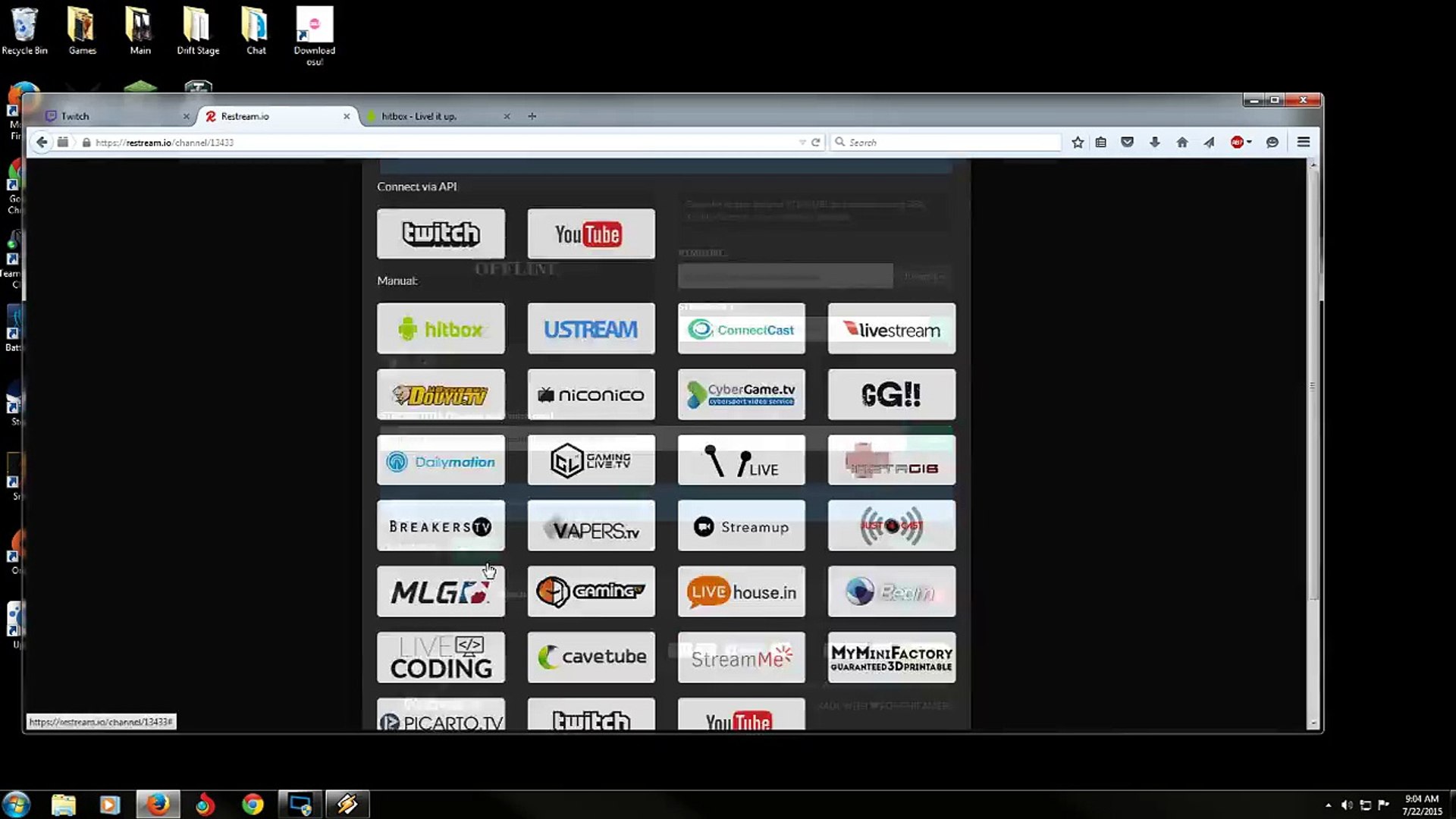Select the hitbox platform tile
The width and height of the screenshot is (1456, 819).
pos(441,328)
